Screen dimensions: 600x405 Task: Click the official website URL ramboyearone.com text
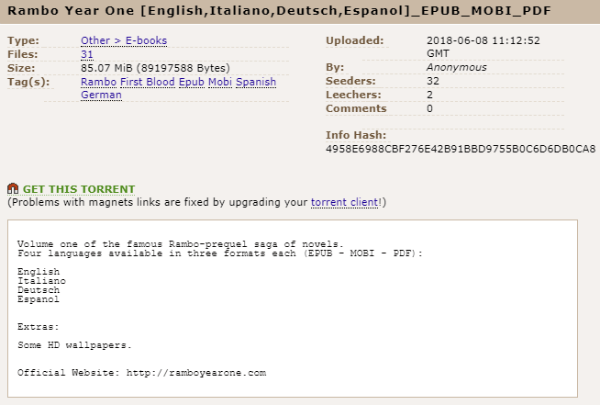pos(196,373)
